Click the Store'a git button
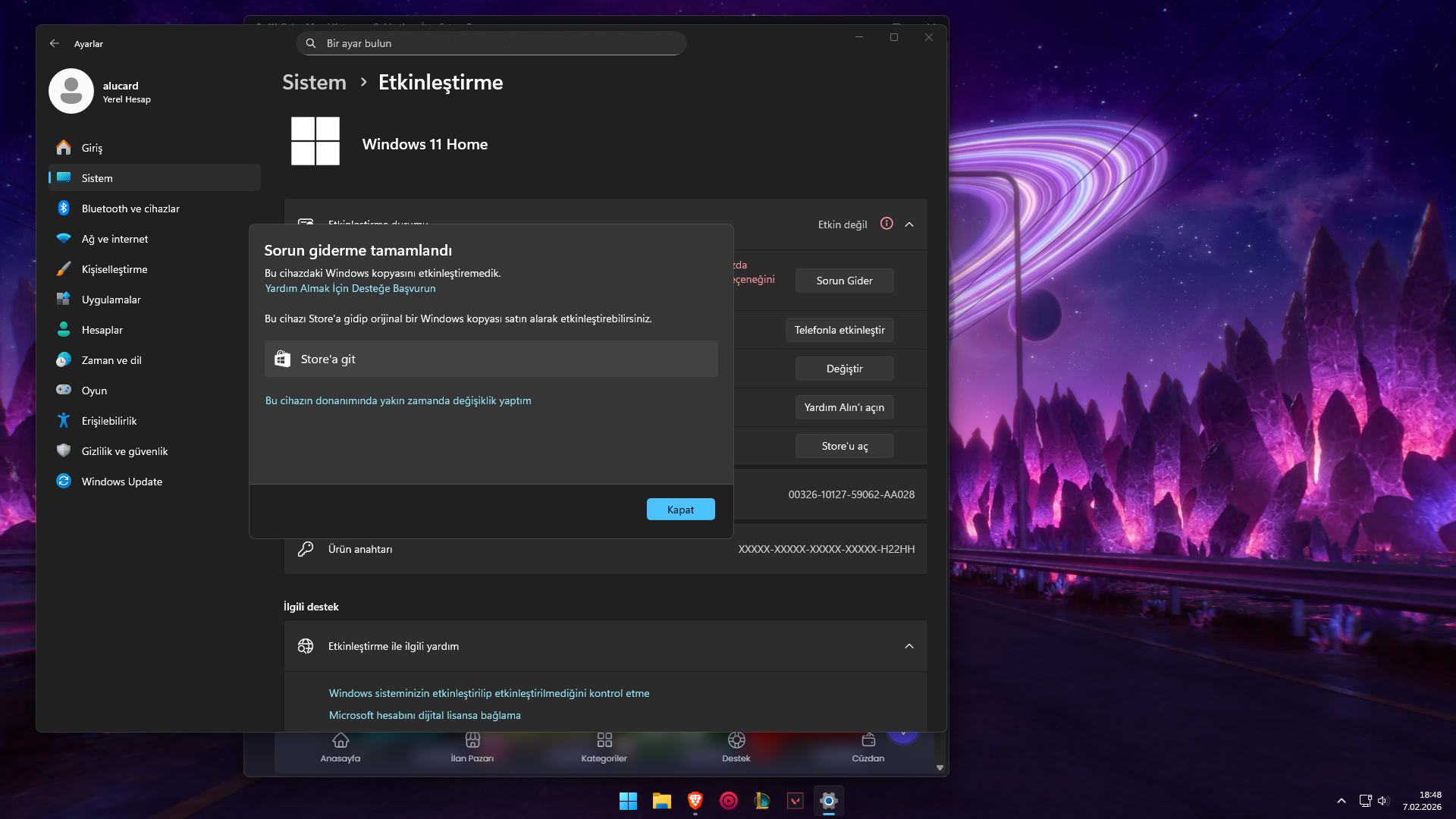The width and height of the screenshot is (1456, 819). [x=491, y=359]
